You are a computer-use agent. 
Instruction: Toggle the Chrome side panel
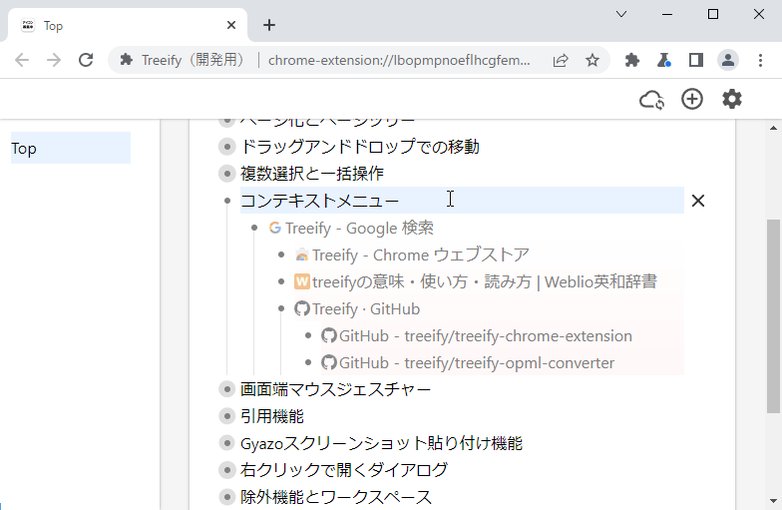(x=696, y=60)
